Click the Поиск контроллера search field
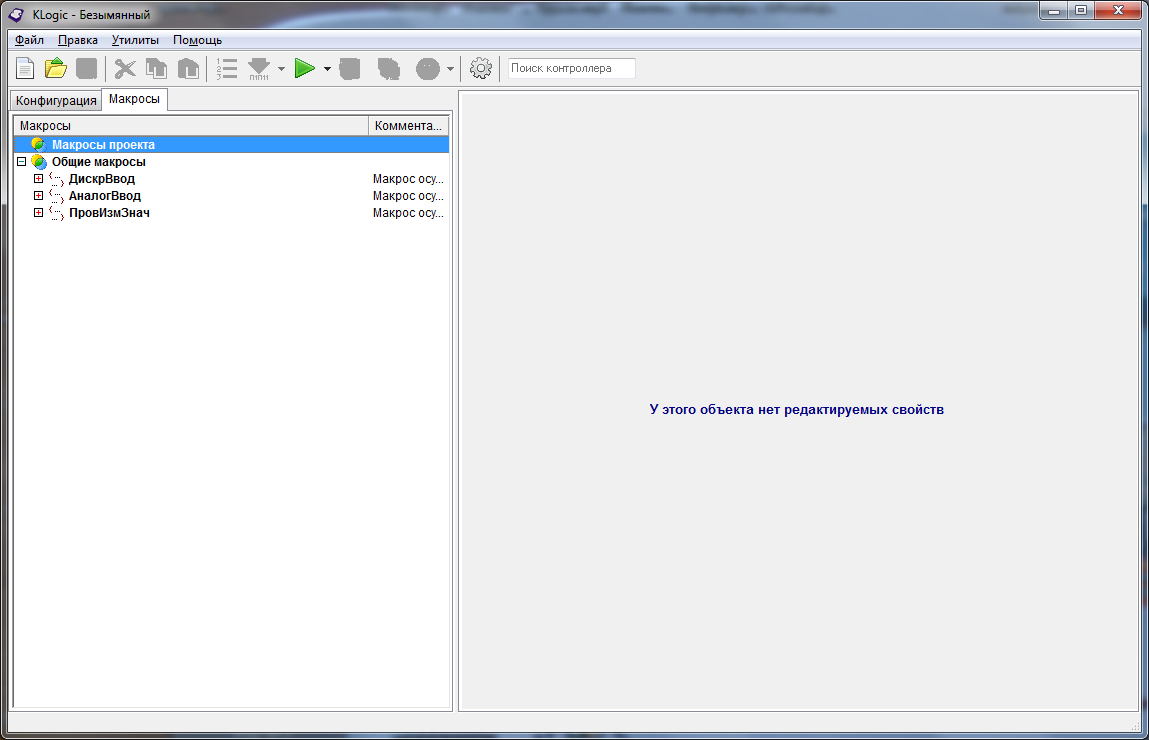Screen dimensions: 1149x740 point(571,69)
